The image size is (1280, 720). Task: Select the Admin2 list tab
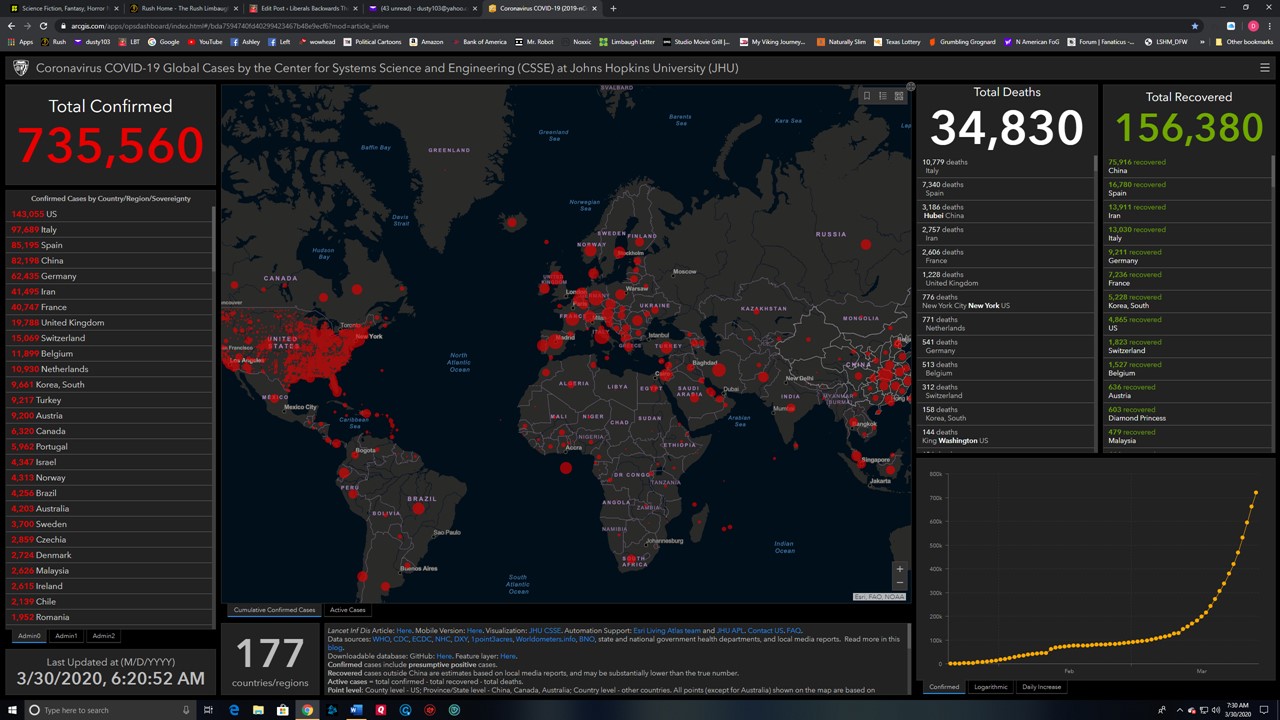103,636
